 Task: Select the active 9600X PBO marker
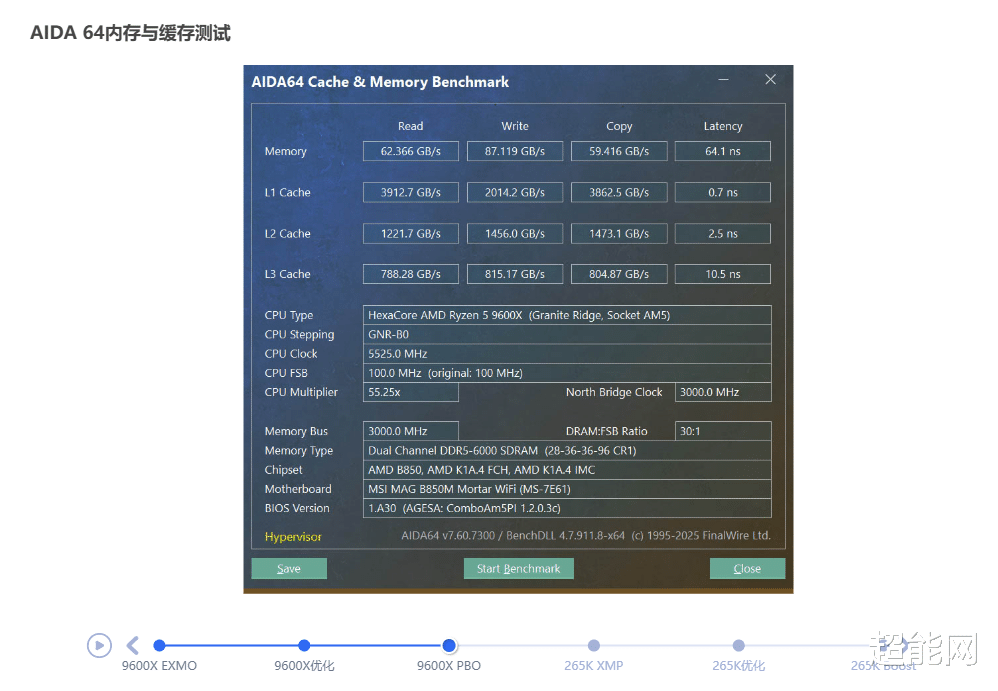click(x=449, y=646)
